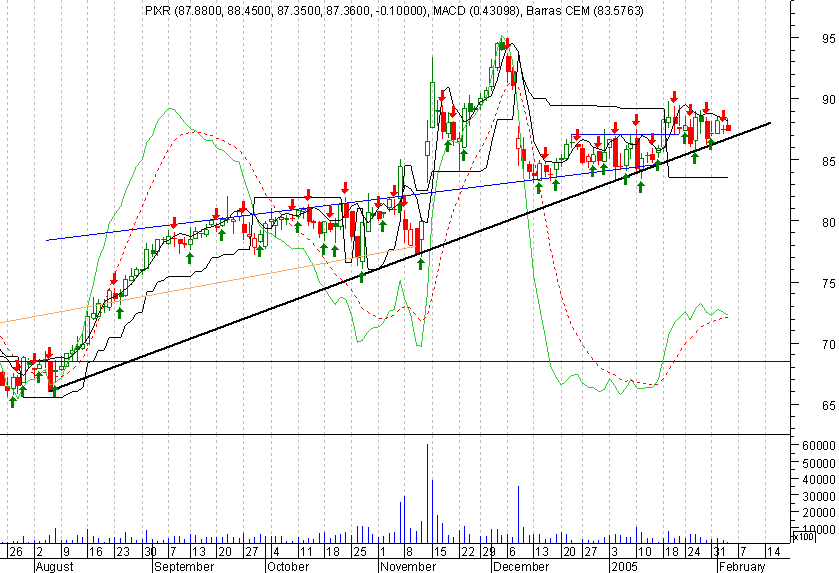The height and width of the screenshot is (573, 839).
Task: Select the 60000 volume axis label
Action: pyautogui.click(x=819, y=446)
